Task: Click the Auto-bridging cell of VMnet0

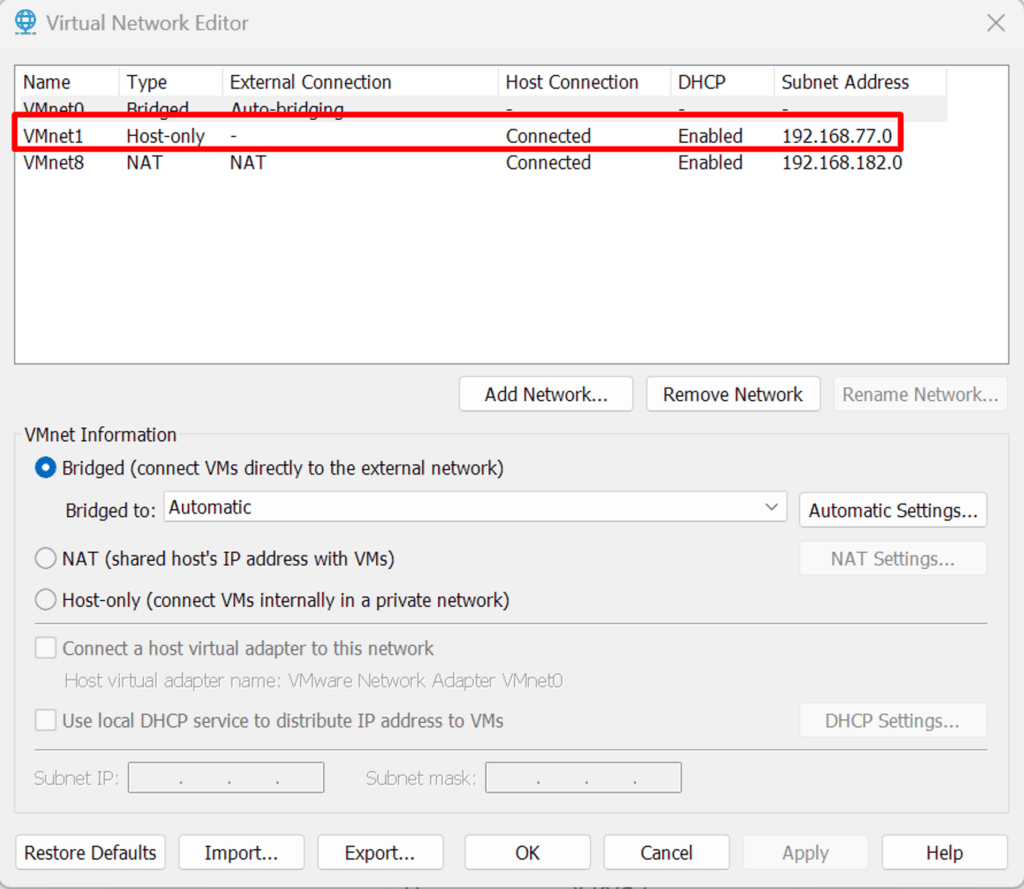Action: (287, 108)
